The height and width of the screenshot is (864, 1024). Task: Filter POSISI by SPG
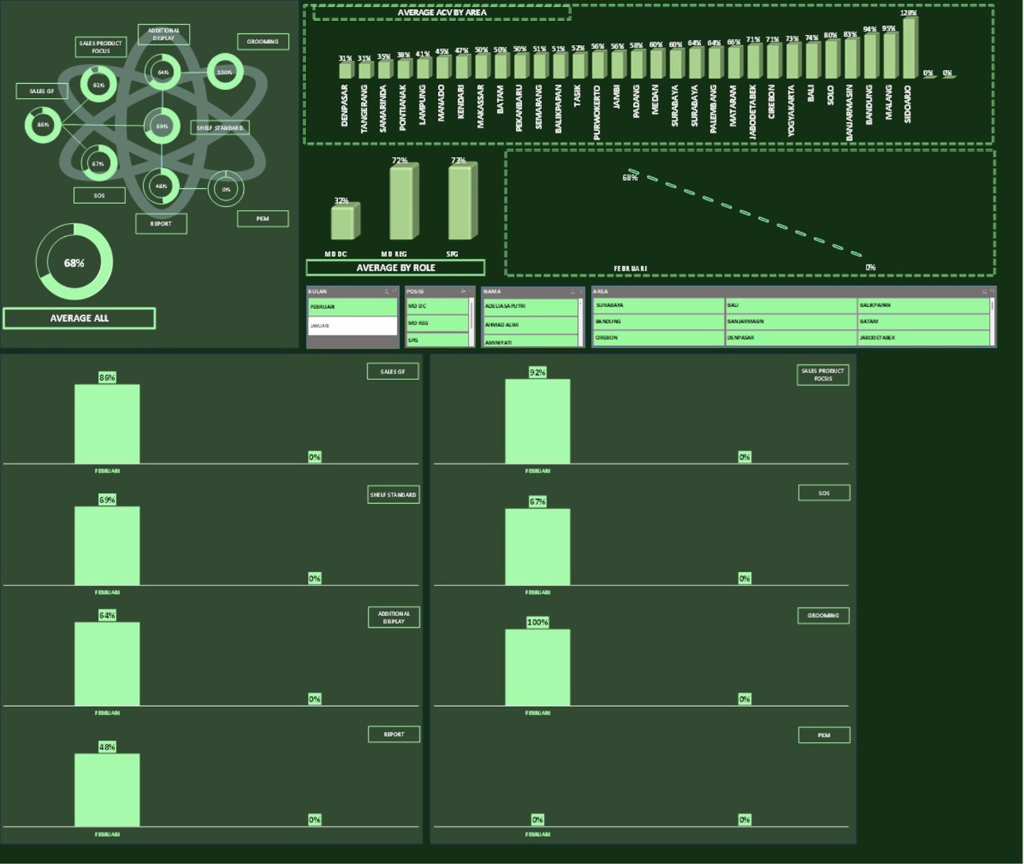click(x=438, y=340)
